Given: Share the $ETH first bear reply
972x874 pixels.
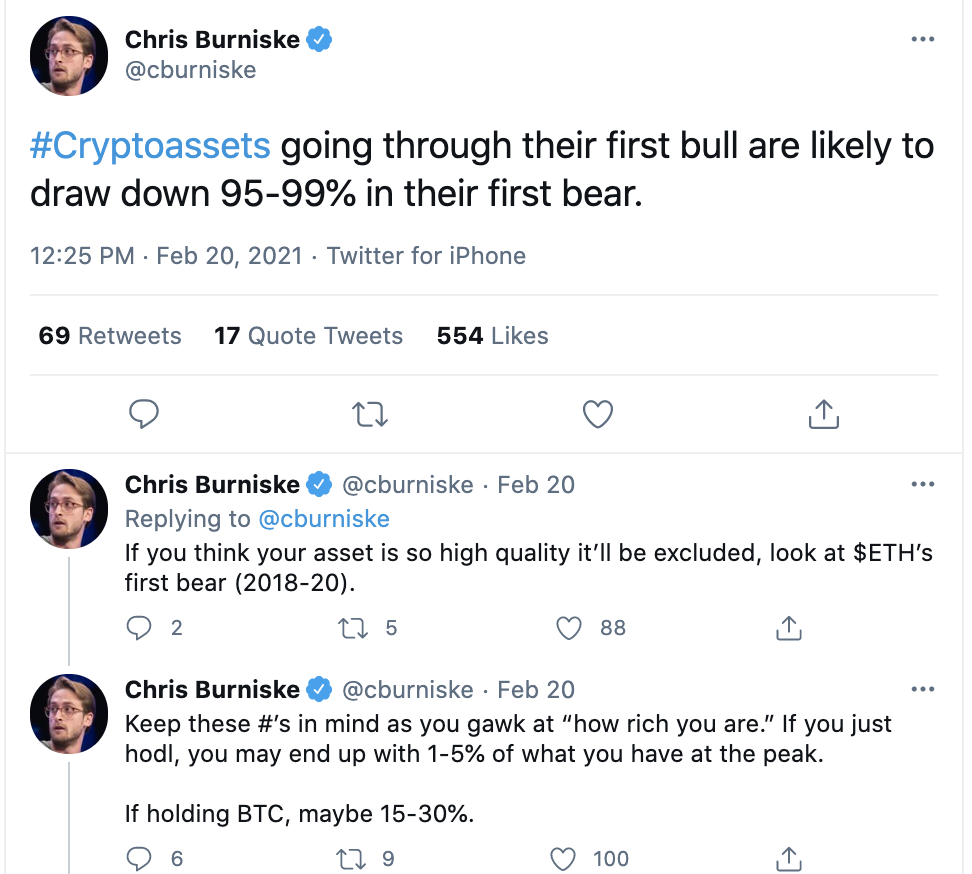Looking at the screenshot, I should point(788,628).
